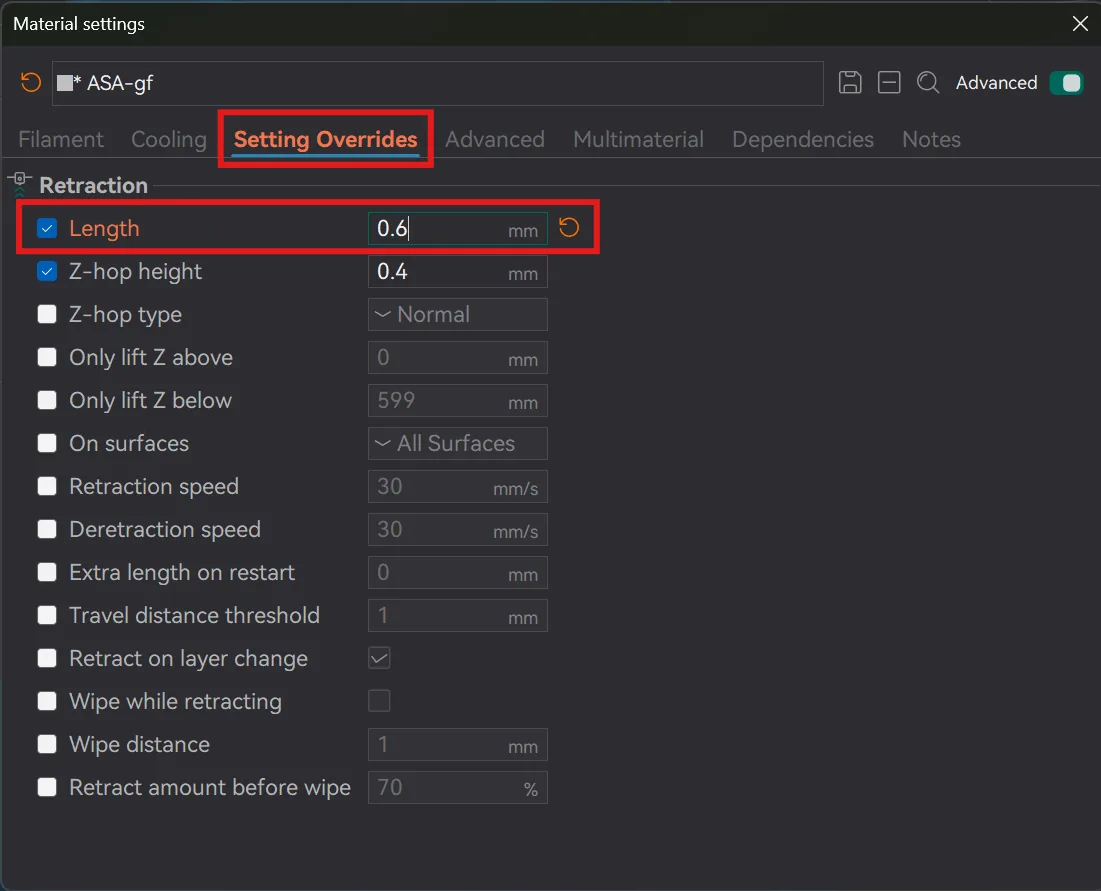Open the Advanced tab
Image resolution: width=1101 pixels, height=891 pixels.
pyautogui.click(x=495, y=139)
